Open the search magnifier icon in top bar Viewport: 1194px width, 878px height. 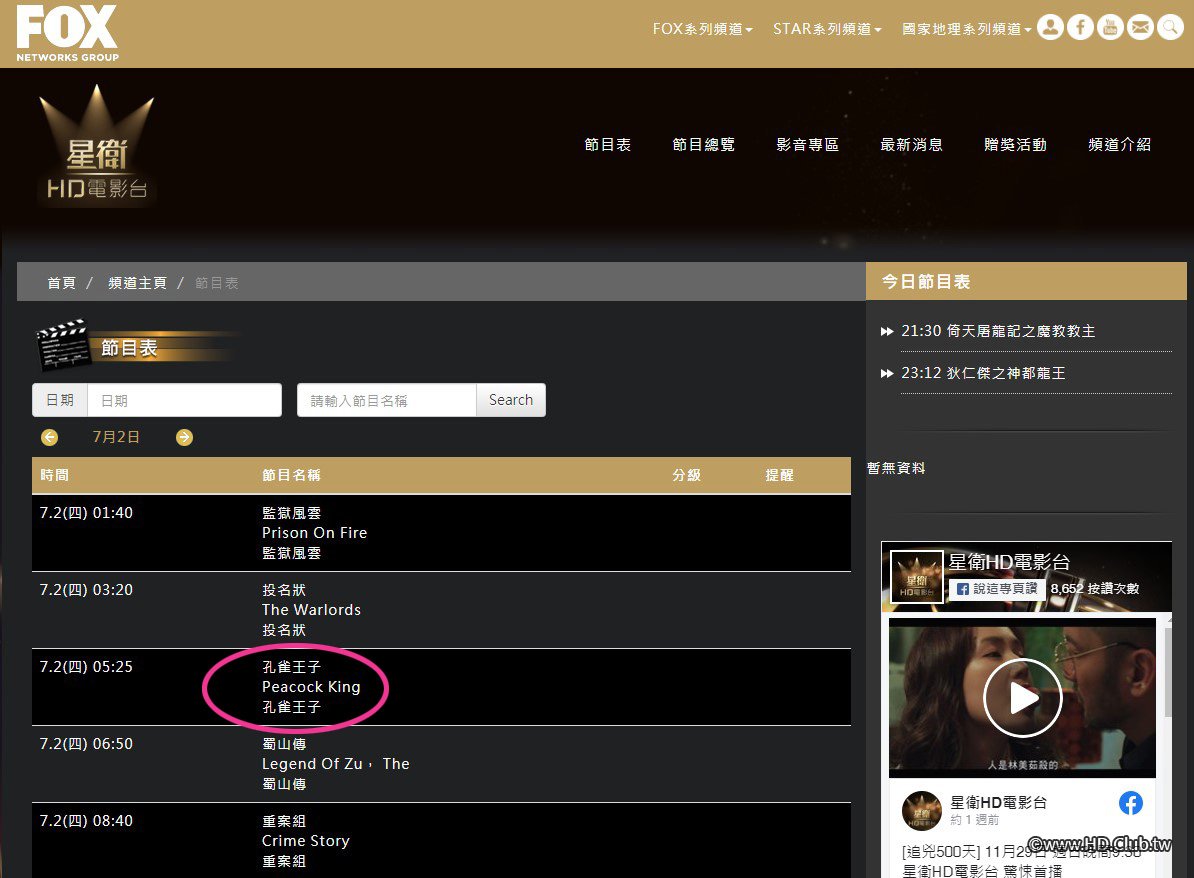[1170, 27]
